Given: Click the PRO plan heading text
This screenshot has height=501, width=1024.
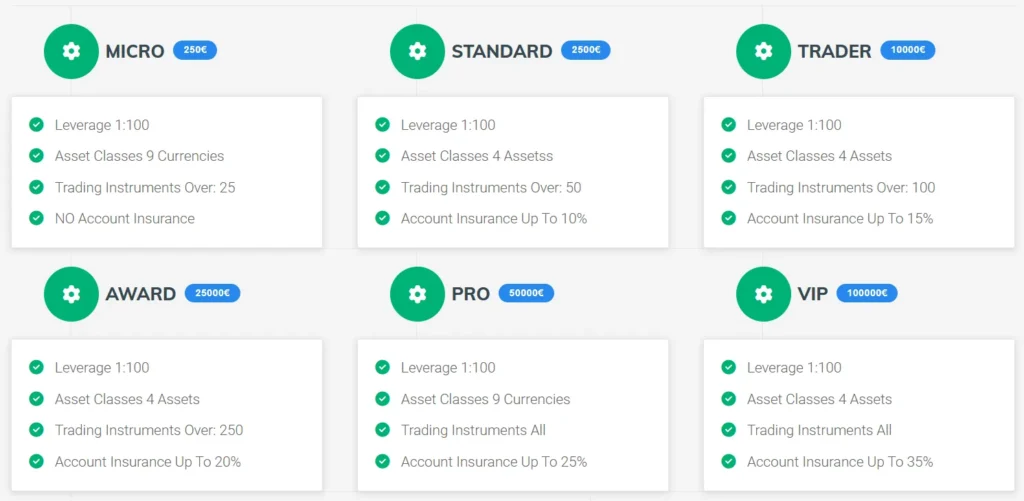Looking at the screenshot, I should (470, 294).
